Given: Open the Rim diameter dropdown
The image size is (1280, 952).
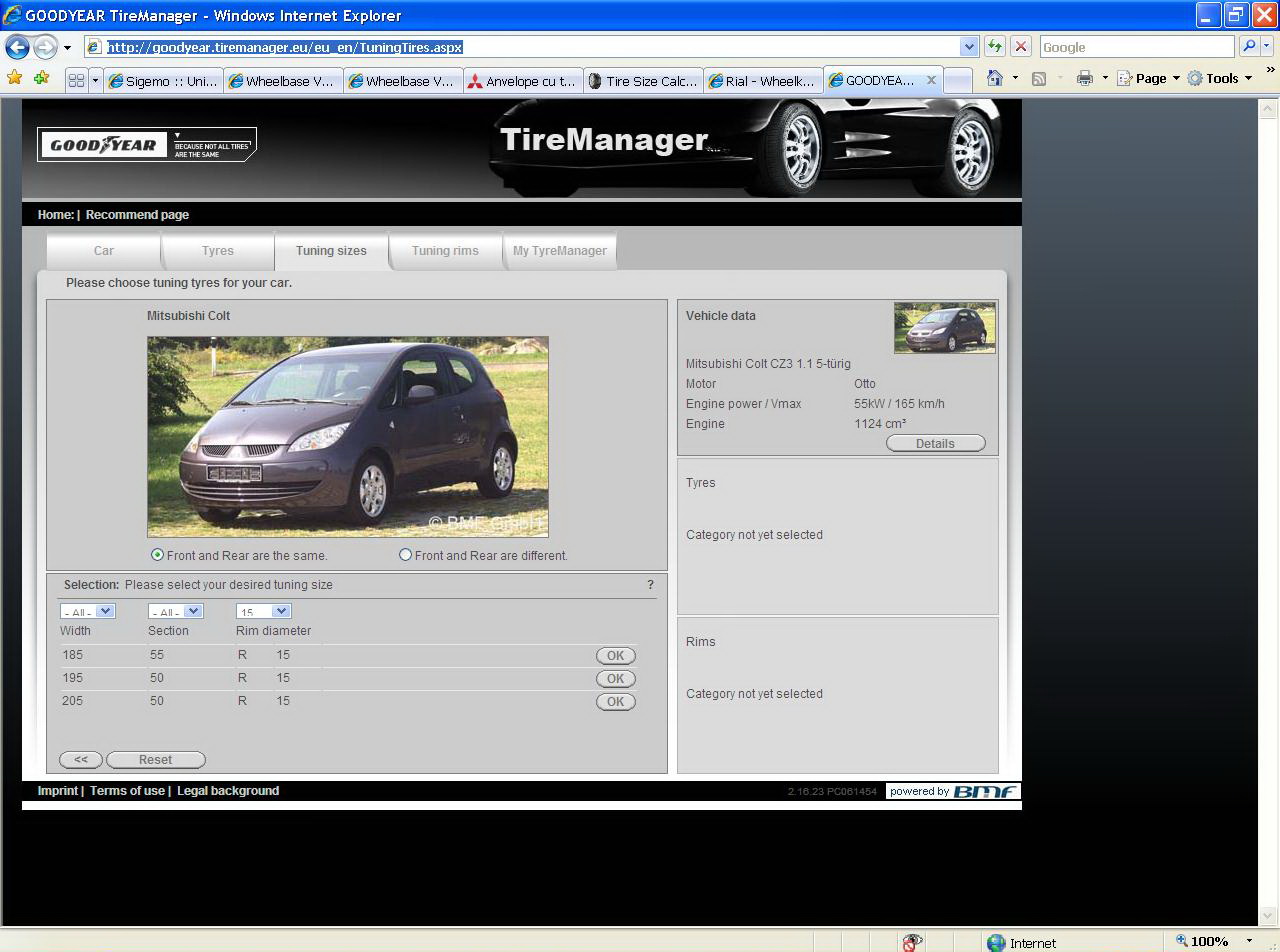Looking at the screenshot, I should click(x=264, y=611).
